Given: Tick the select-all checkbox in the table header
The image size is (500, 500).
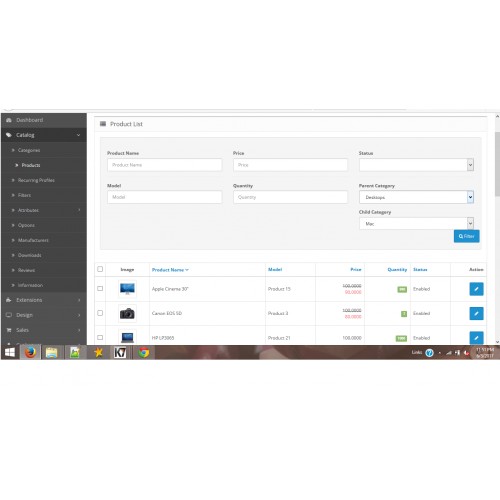Looking at the screenshot, I should pyautogui.click(x=100, y=269).
